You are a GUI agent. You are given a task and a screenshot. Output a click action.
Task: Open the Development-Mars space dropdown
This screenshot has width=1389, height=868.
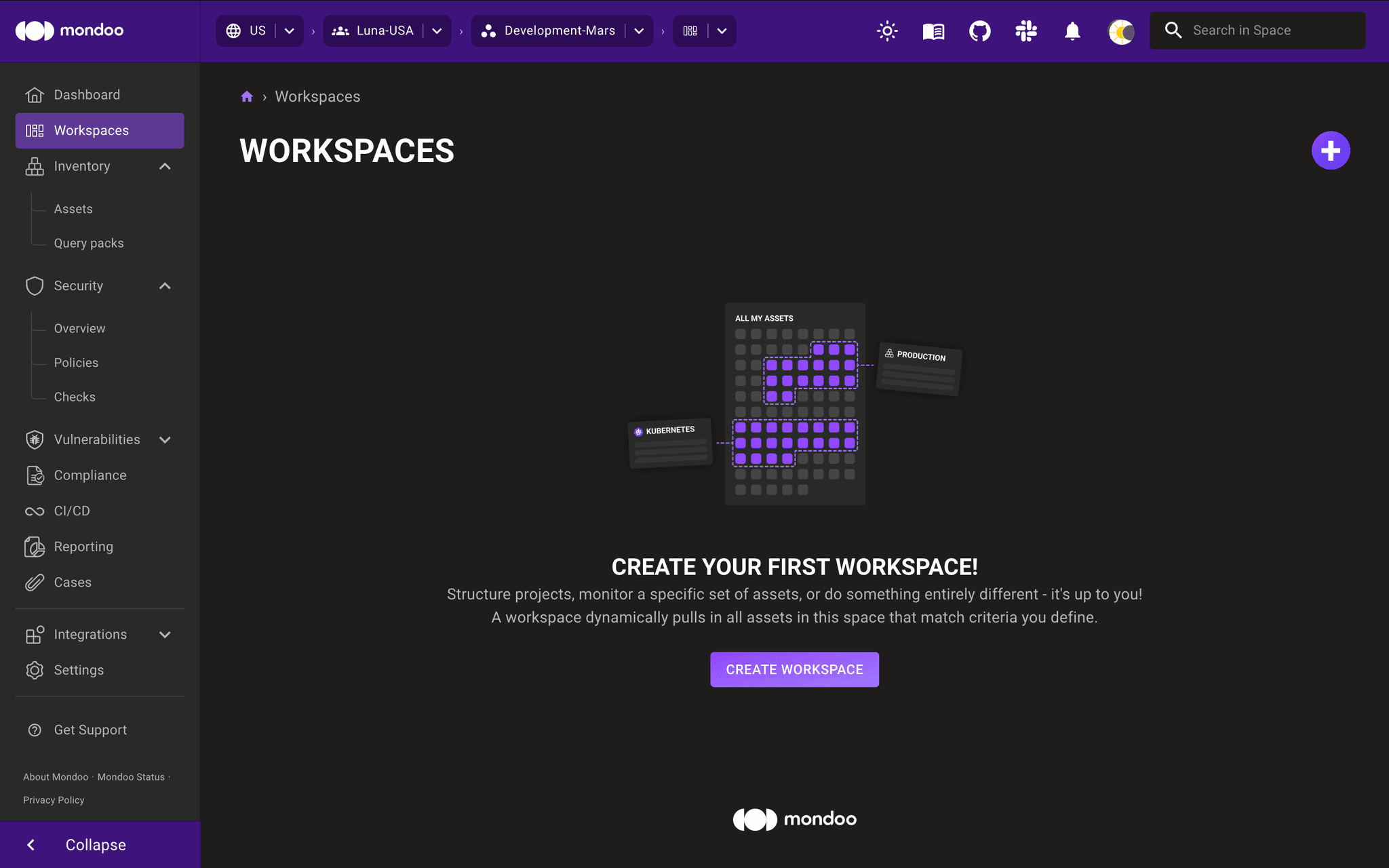[x=638, y=31]
